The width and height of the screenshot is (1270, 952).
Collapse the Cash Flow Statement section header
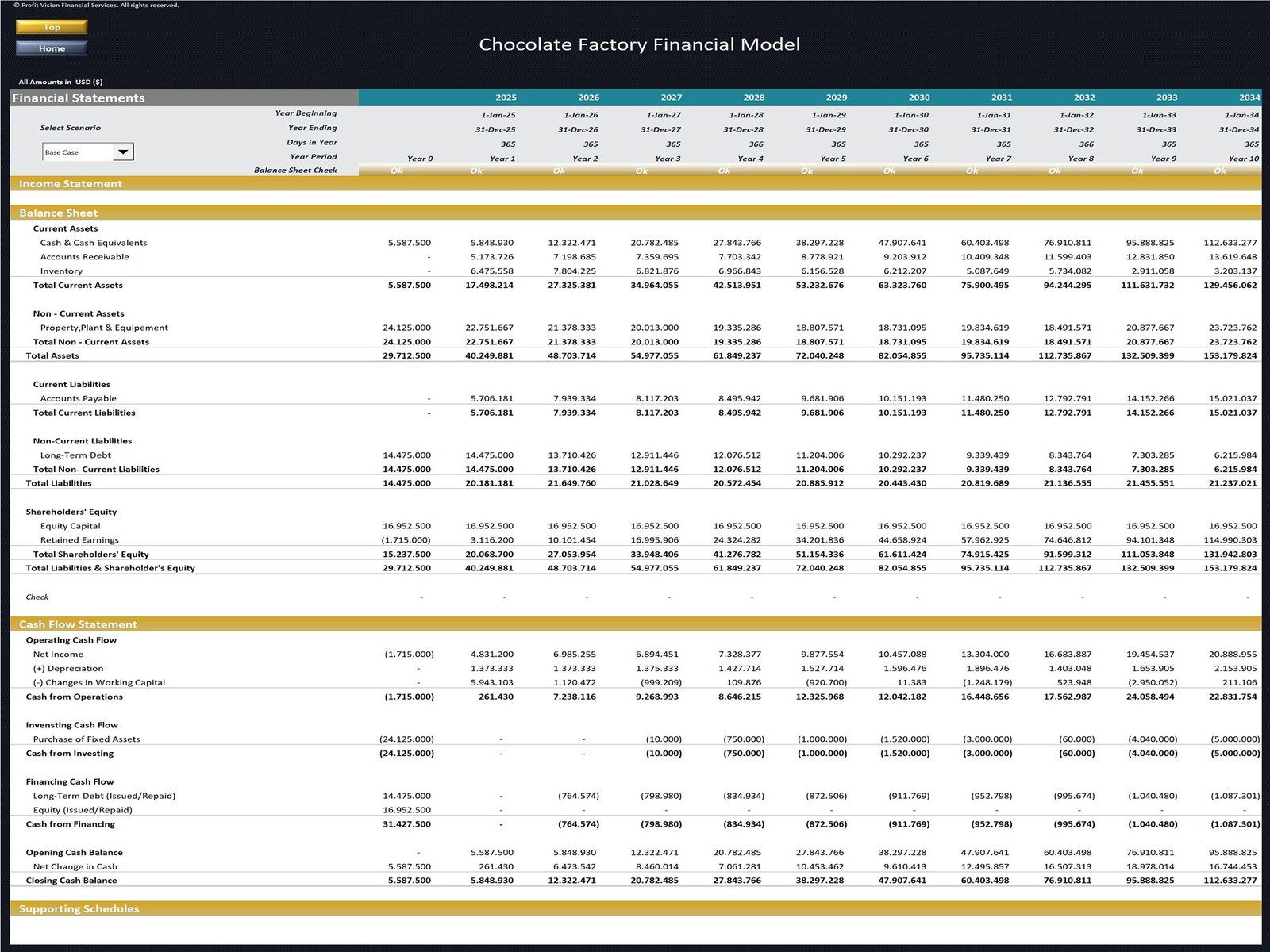78,624
